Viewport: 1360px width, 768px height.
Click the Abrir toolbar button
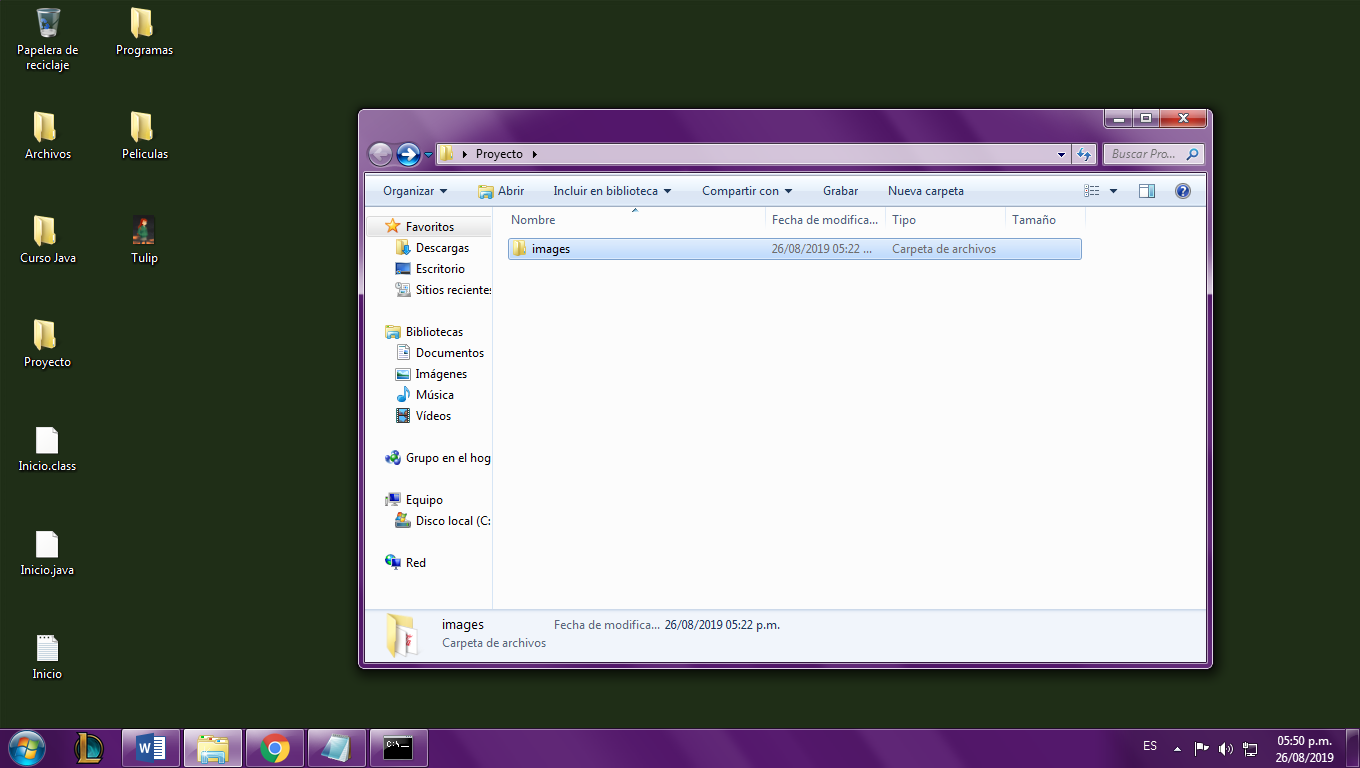point(501,191)
